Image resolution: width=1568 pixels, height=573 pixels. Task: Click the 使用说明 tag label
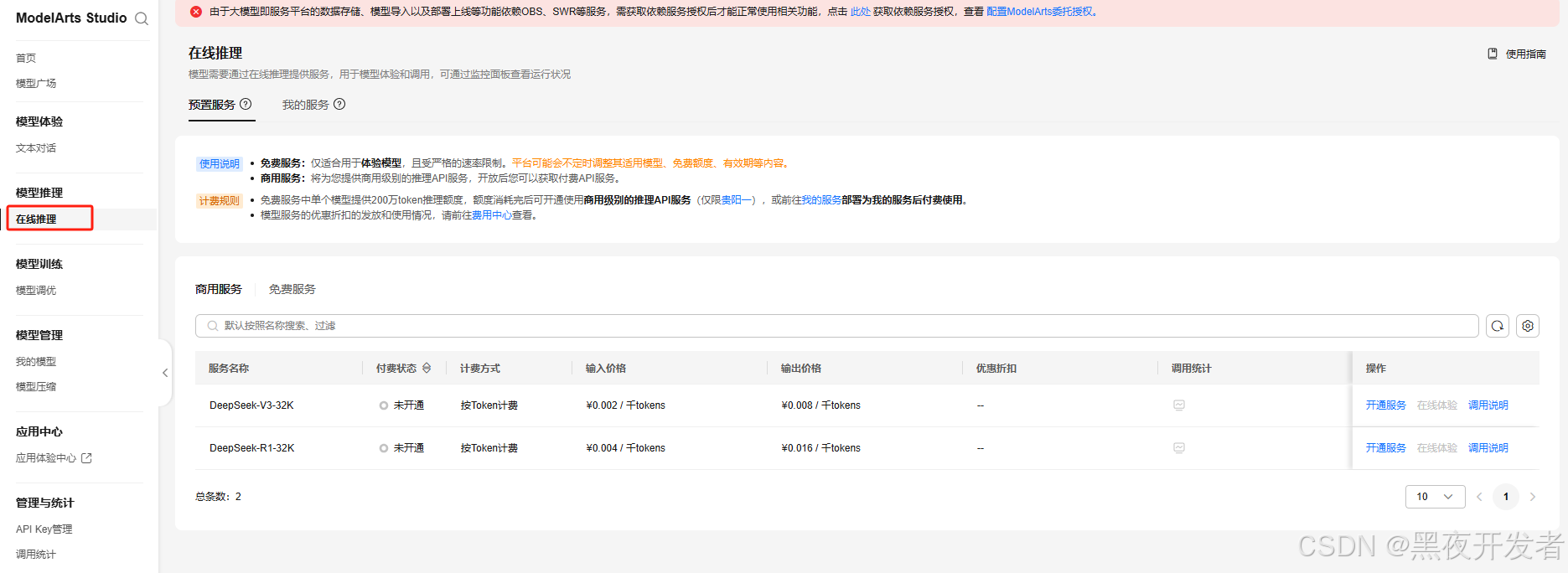[220, 164]
